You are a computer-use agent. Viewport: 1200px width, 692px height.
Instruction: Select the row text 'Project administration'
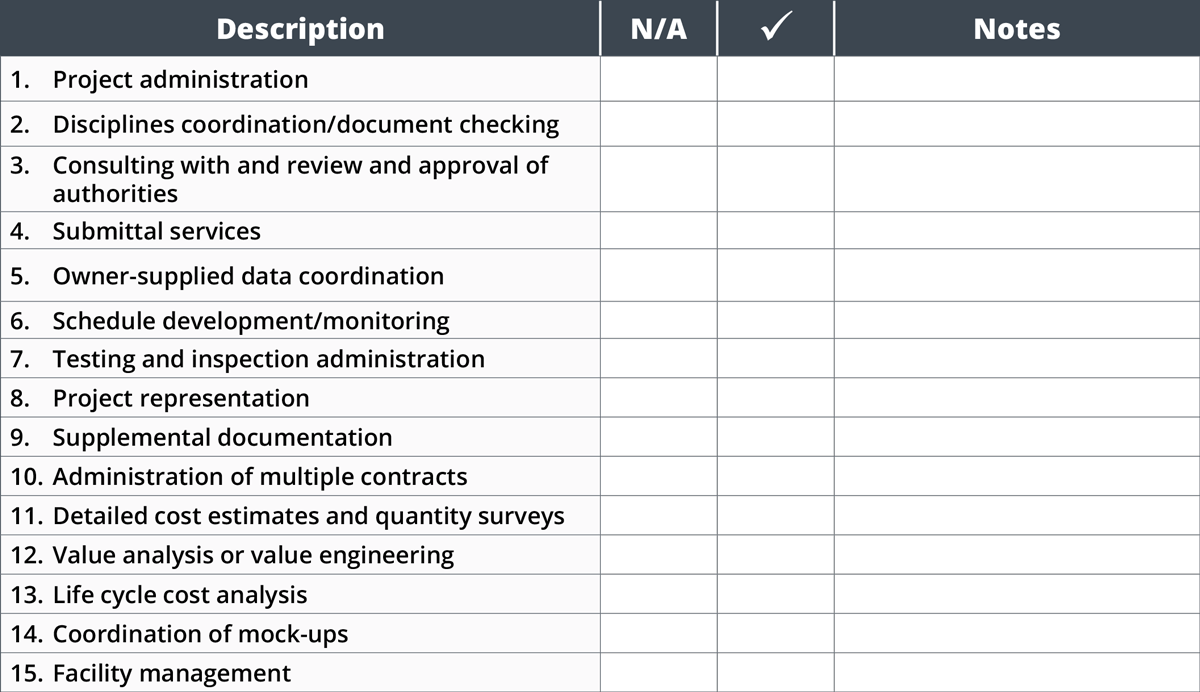click(180, 79)
